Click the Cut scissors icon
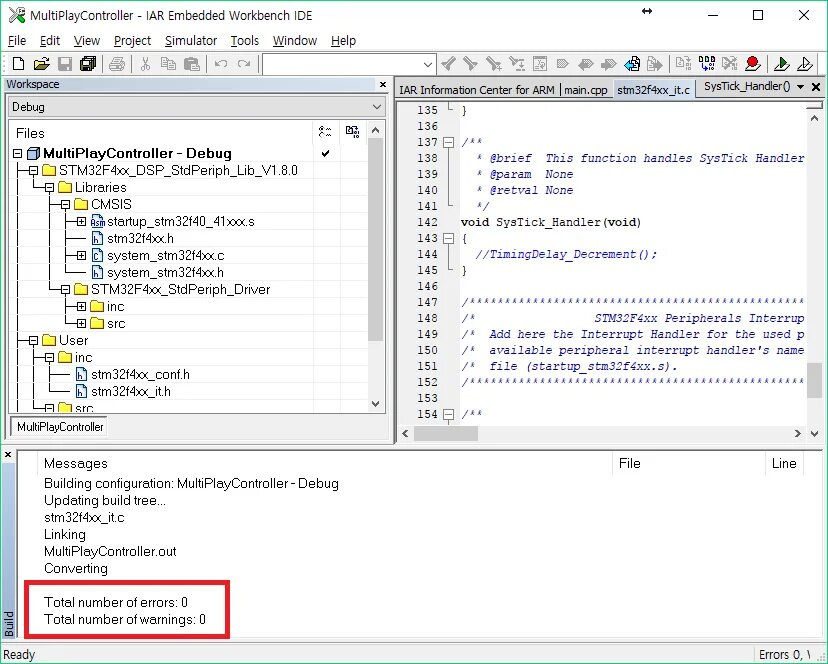828x664 pixels. [145, 64]
